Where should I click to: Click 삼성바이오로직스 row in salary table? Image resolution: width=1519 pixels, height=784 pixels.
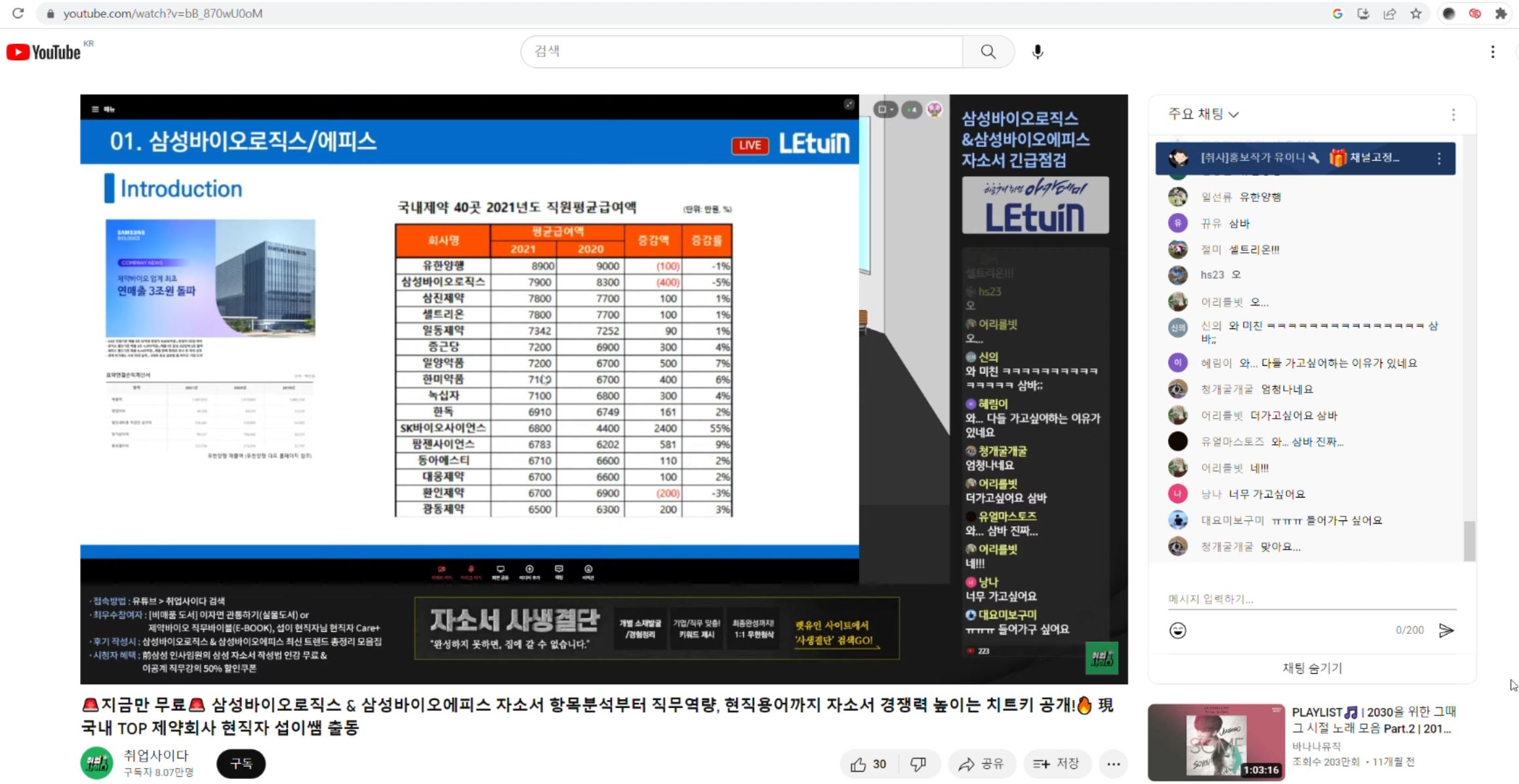(x=563, y=282)
